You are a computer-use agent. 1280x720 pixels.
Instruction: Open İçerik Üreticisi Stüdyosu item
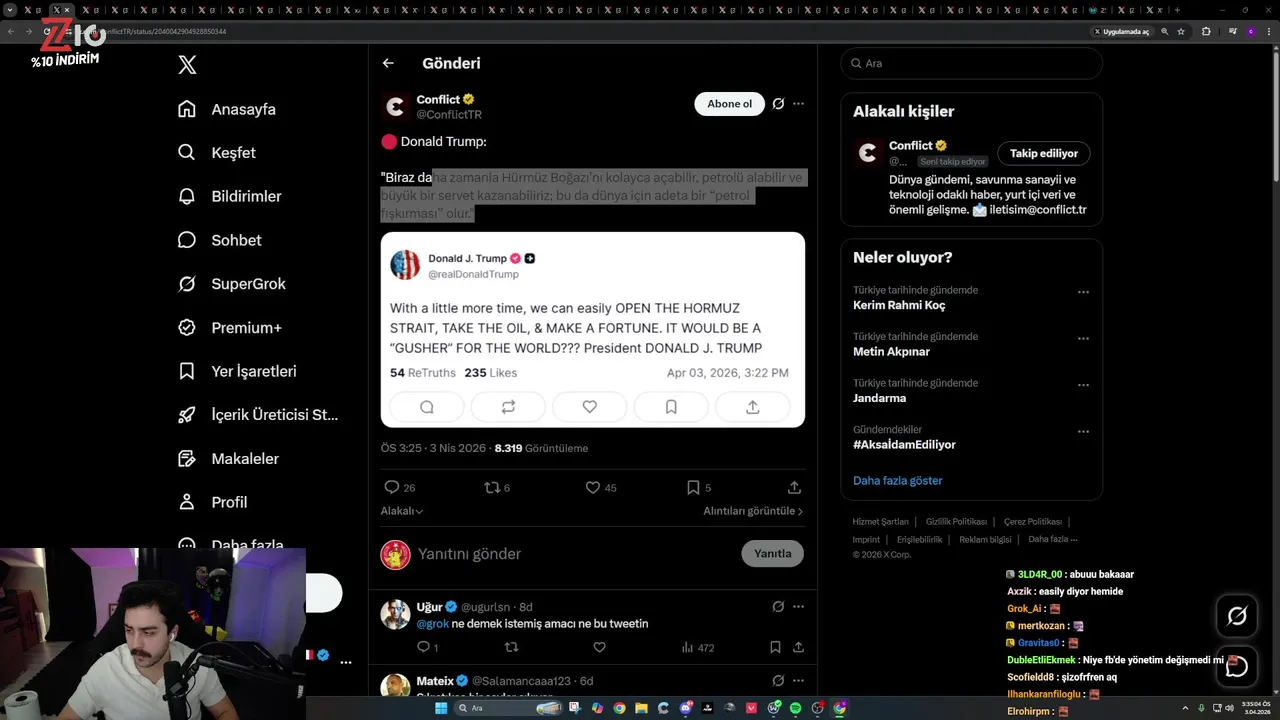pos(258,415)
